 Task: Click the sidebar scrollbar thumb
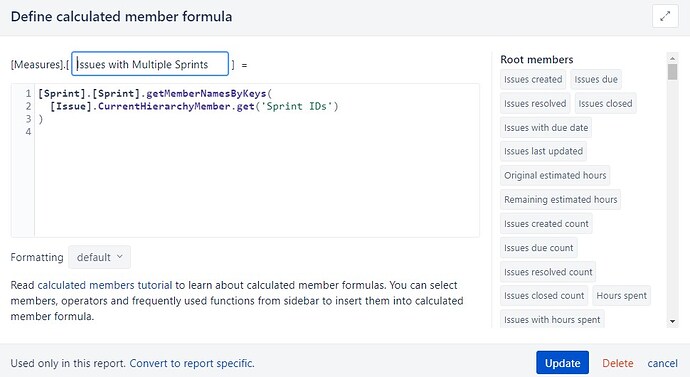(x=672, y=72)
